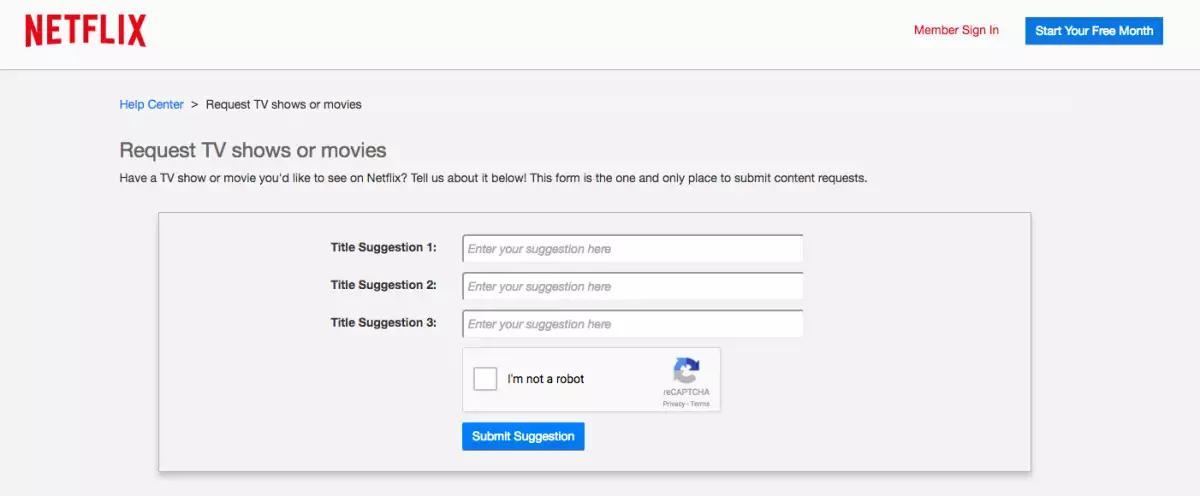This screenshot has width=1200, height=496.
Task: Focus the Title Suggestion 1 input field
Action: pyautogui.click(x=632, y=249)
